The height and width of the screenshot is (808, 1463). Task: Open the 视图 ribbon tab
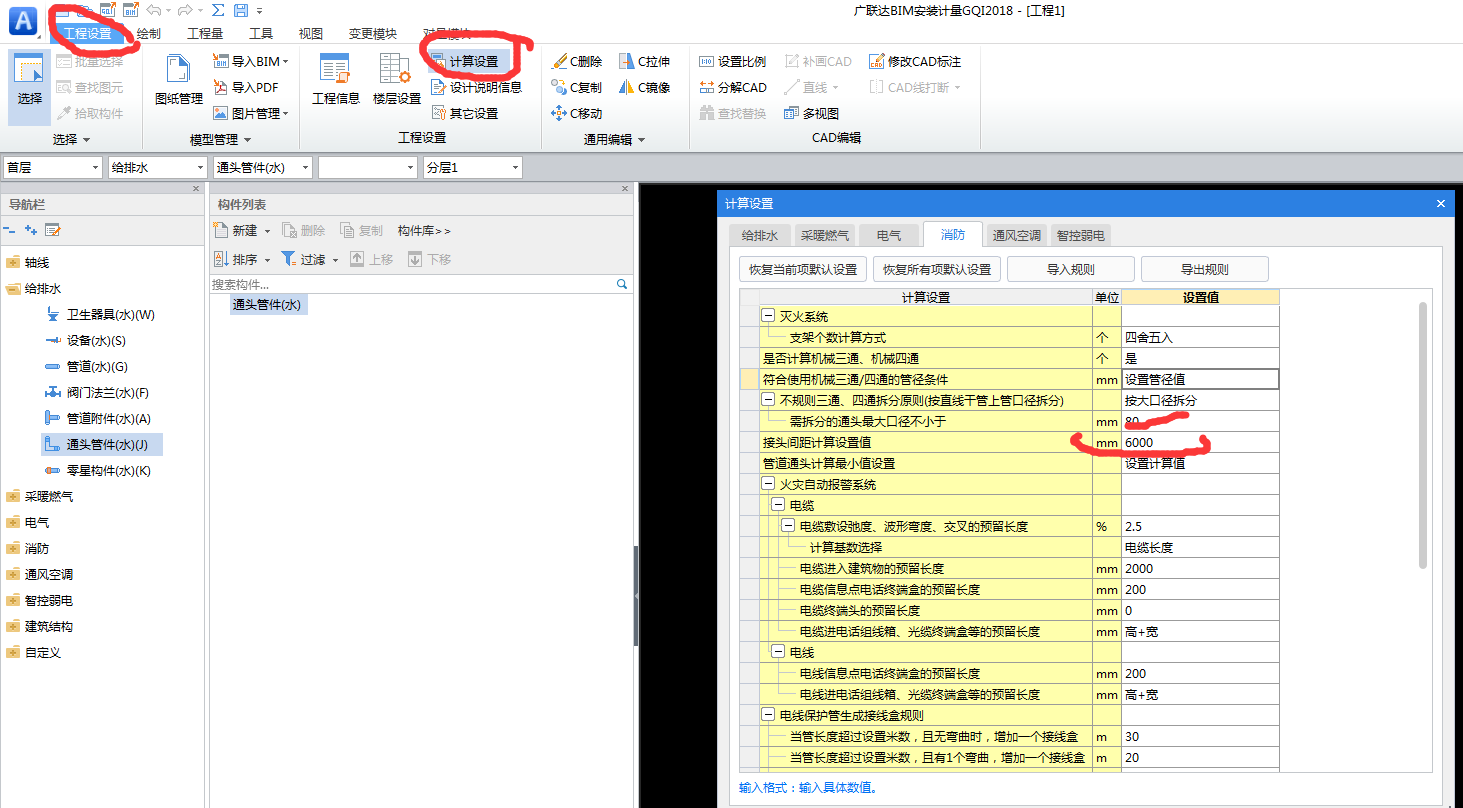(x=311, y=33)
